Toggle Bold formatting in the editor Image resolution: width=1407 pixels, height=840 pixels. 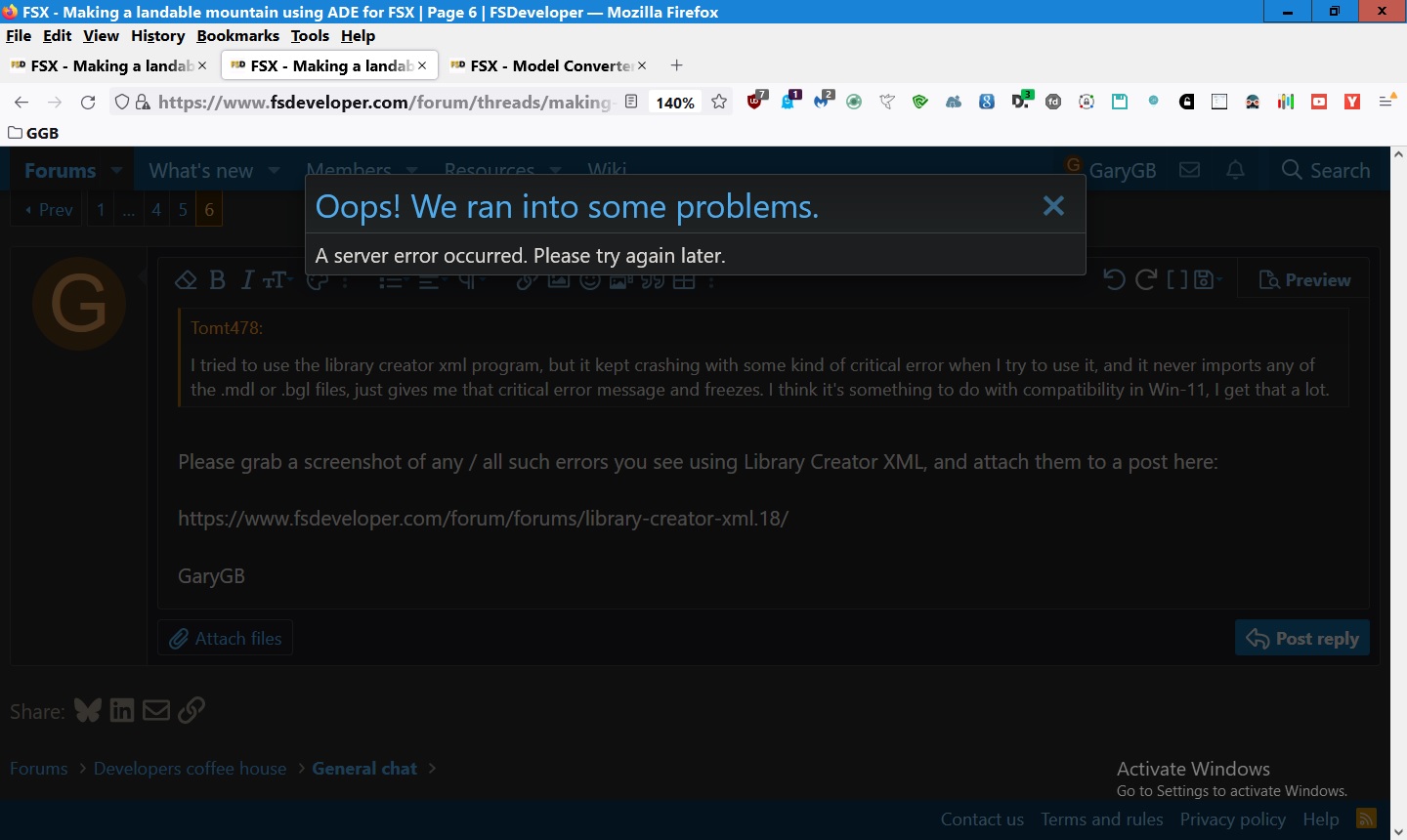(218, 280)
